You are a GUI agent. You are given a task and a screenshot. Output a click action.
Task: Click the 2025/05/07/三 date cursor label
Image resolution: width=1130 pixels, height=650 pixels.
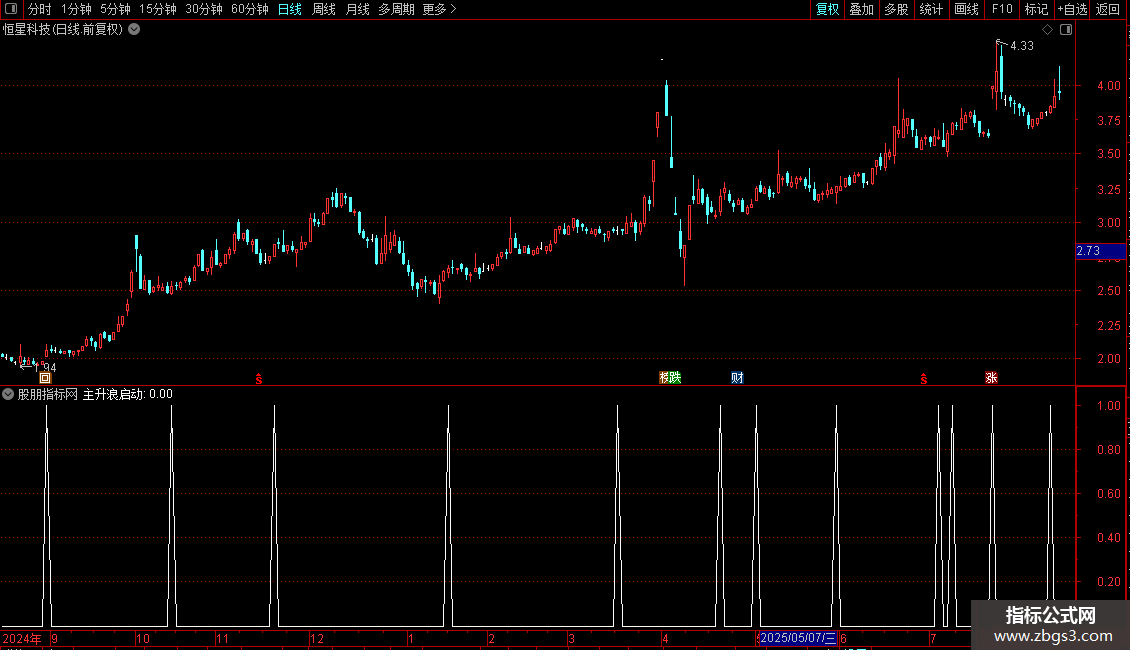(798, 638)
